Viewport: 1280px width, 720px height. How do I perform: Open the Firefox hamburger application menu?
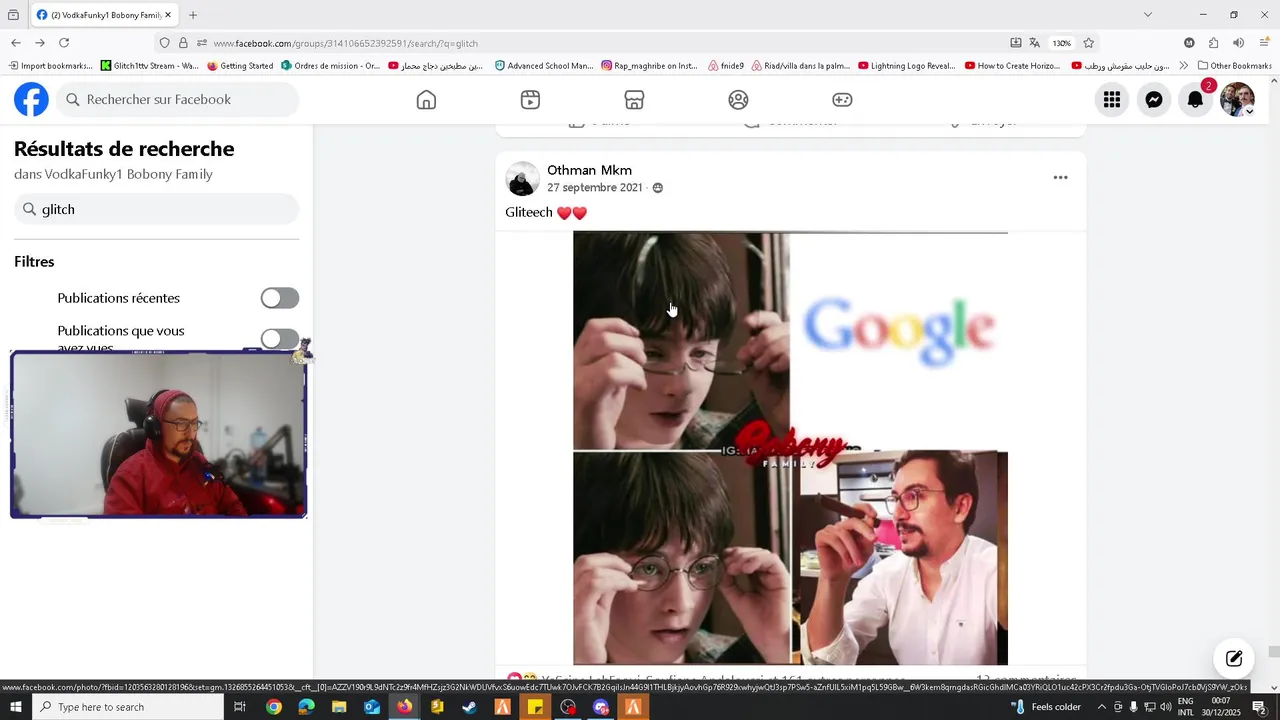(x=1264, y=43)
